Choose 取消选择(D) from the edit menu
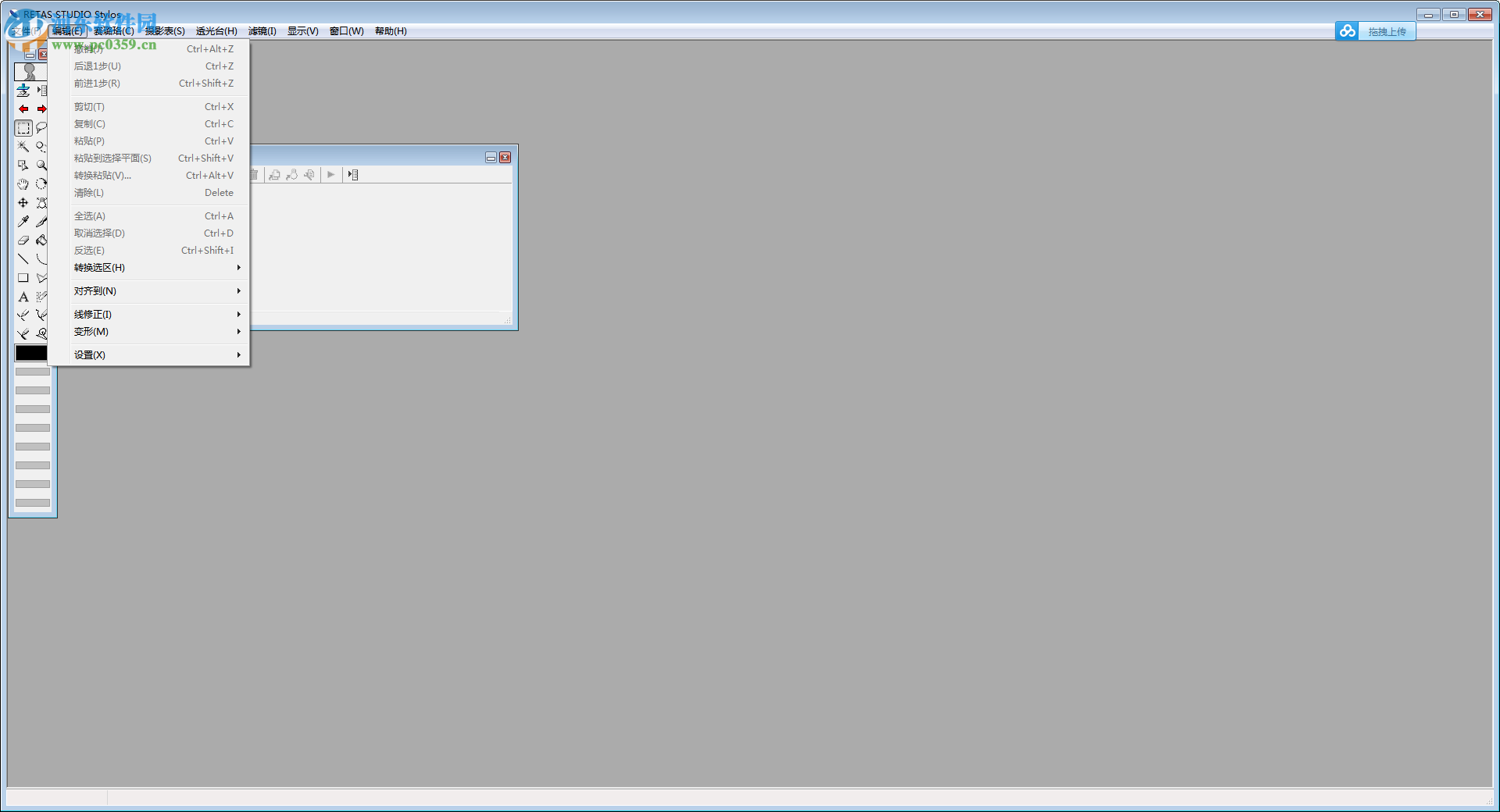Image resolution: width=1500 pixels, height=812 pixels. click(149, 233)
